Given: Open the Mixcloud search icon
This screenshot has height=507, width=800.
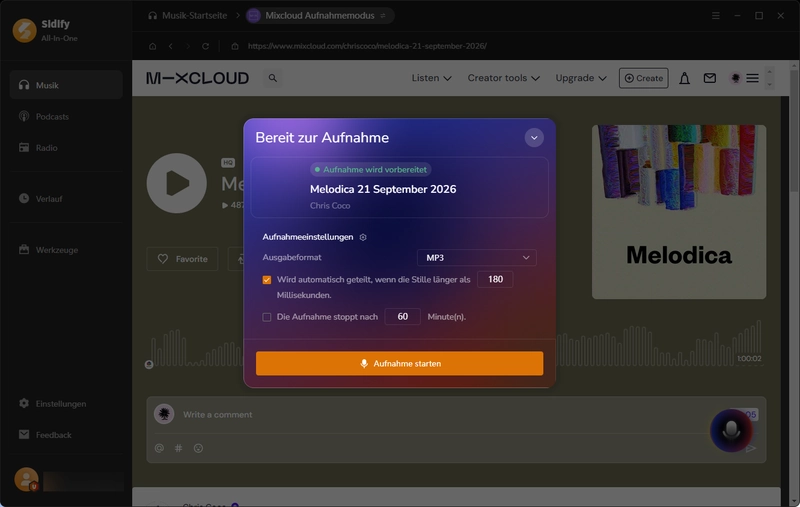Looking at the screenshot, I should click(272, 78).
